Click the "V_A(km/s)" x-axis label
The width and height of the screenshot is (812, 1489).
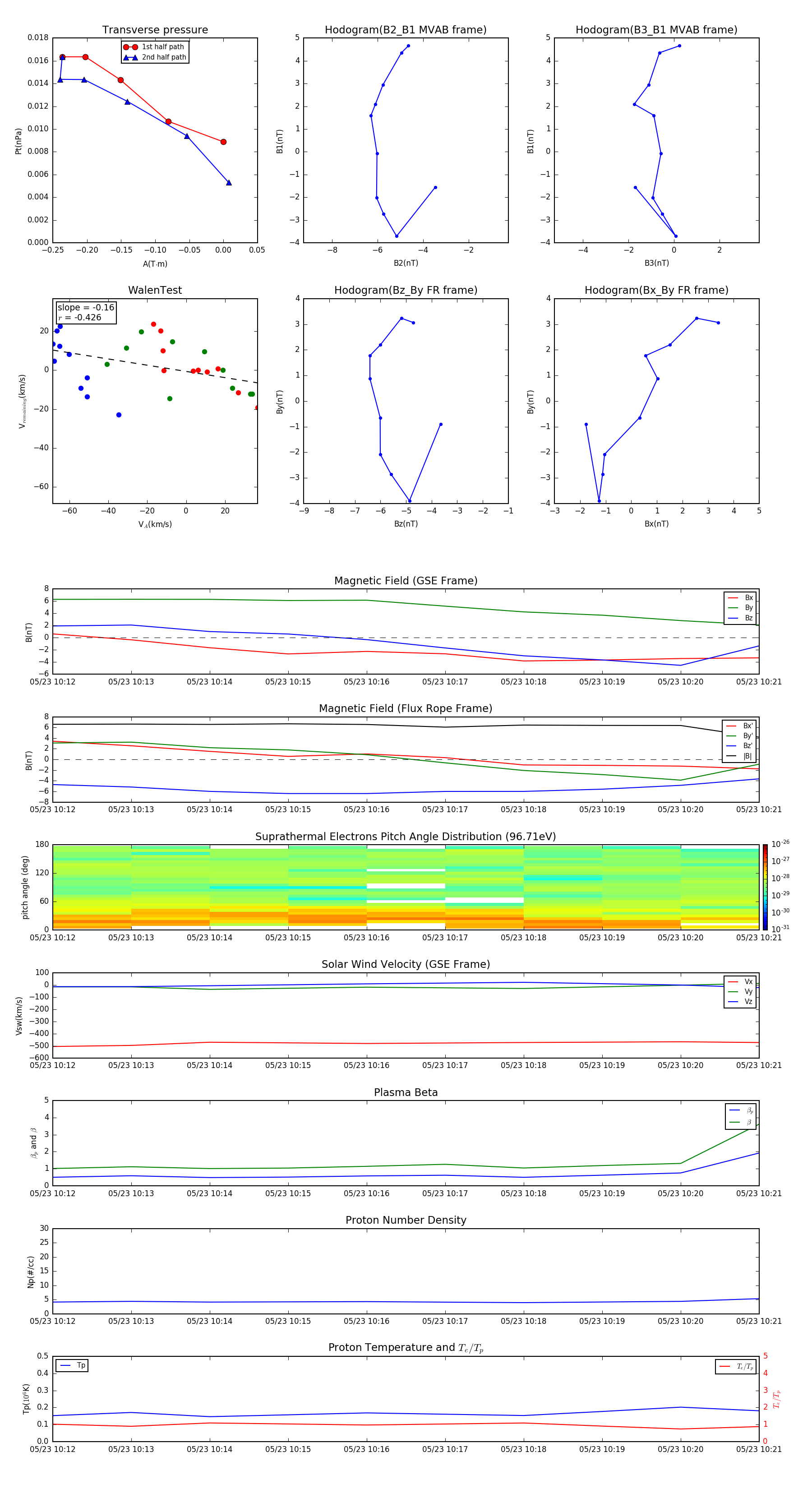[x=155, y=524]
